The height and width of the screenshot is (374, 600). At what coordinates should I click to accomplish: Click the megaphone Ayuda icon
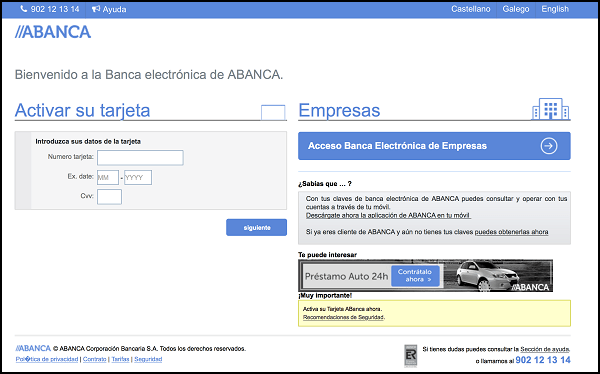96,9
